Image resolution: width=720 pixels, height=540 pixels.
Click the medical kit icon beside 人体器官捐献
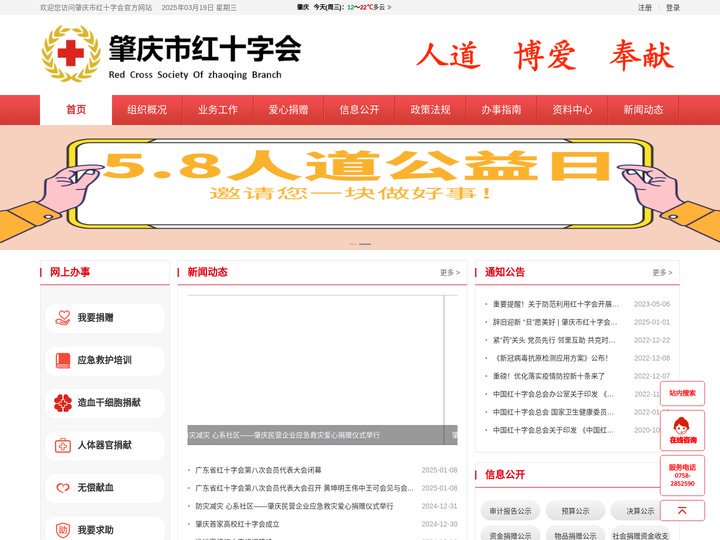(63, 445)
